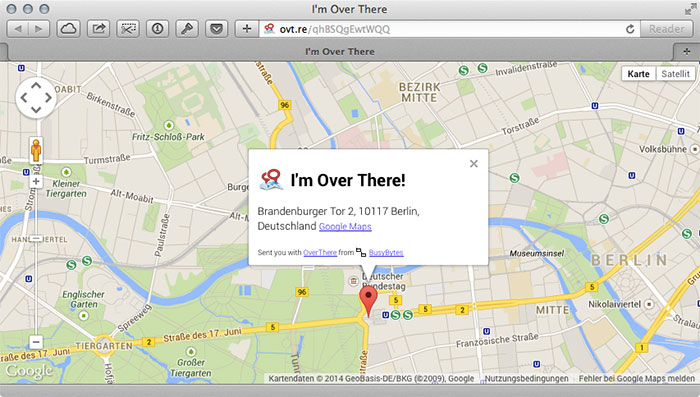
Task: Select the Street View pegman icon
Action: (36, 150)
